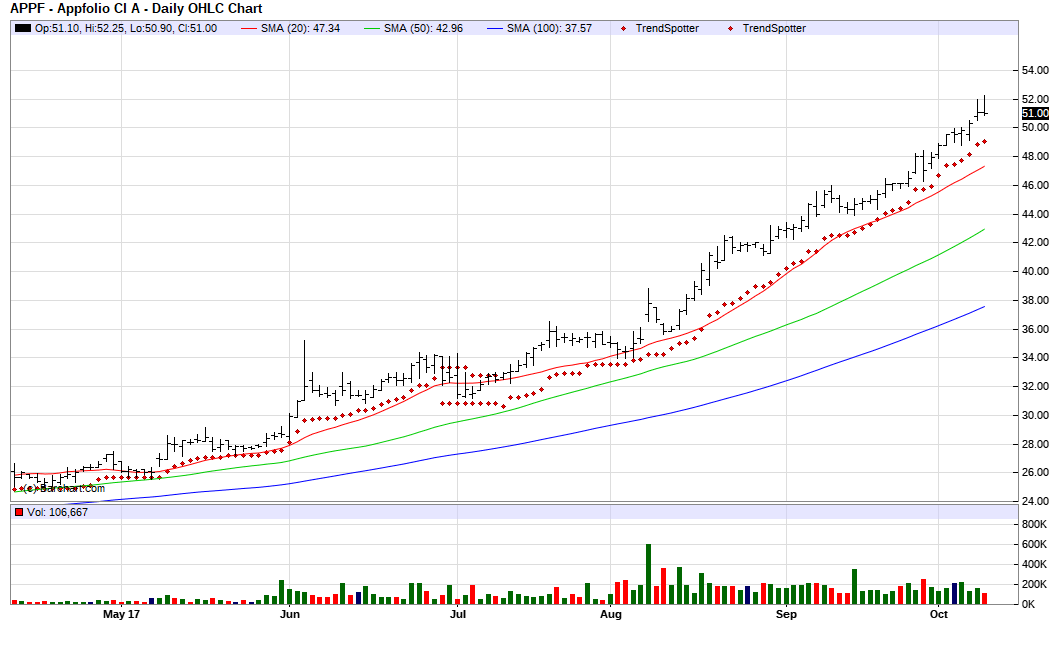
Task: Click the green line swatch beside SMA (50)
Action: click(372, 28)
